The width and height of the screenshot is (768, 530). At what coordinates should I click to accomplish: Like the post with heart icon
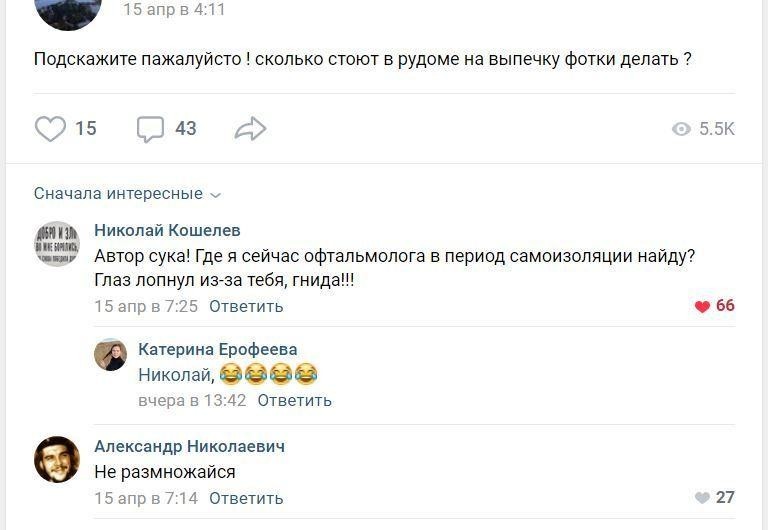point(50,129)
